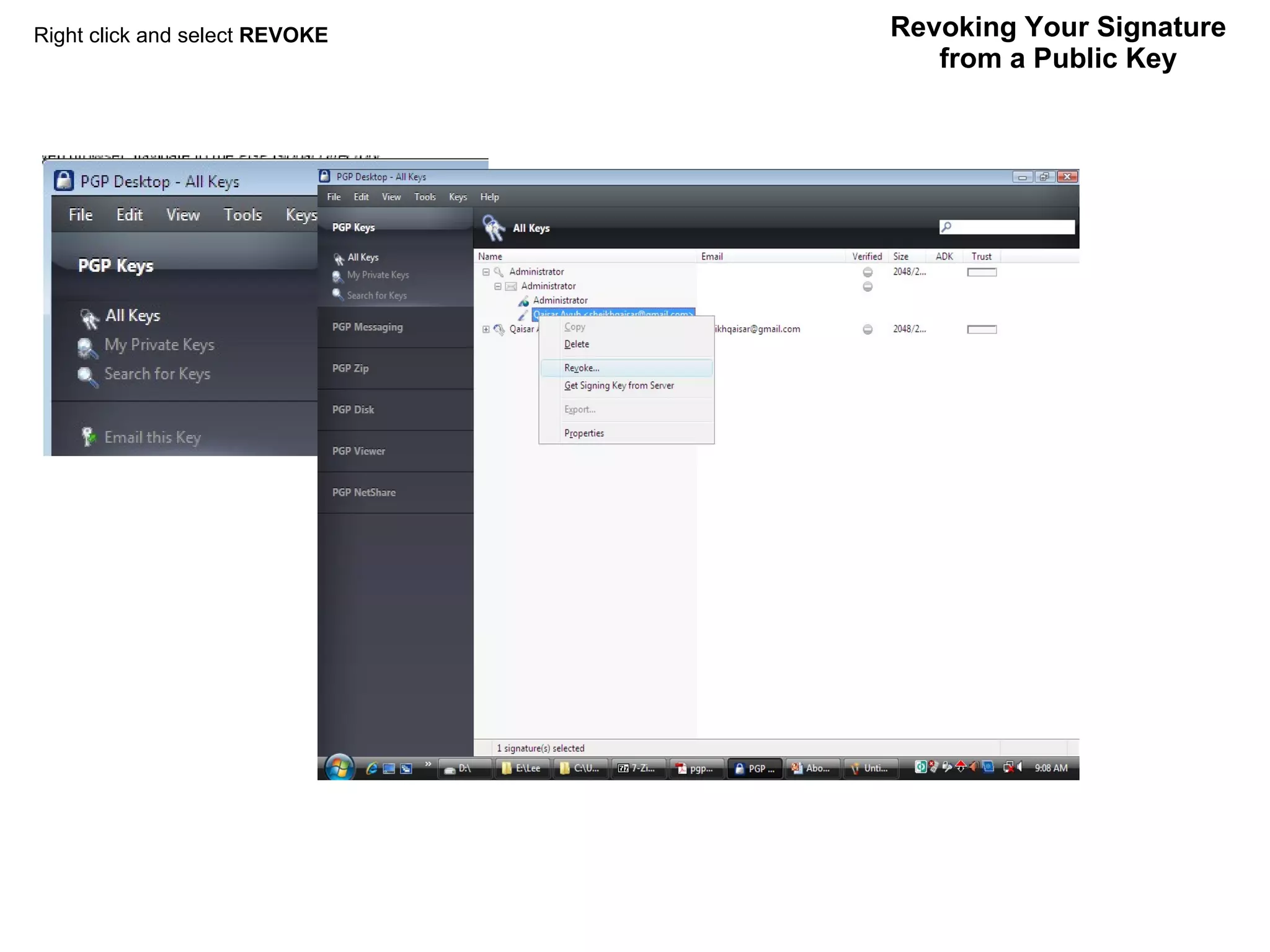Sort by the ADK column header
Screen dimensions: 1270x952
click(944, 257)
